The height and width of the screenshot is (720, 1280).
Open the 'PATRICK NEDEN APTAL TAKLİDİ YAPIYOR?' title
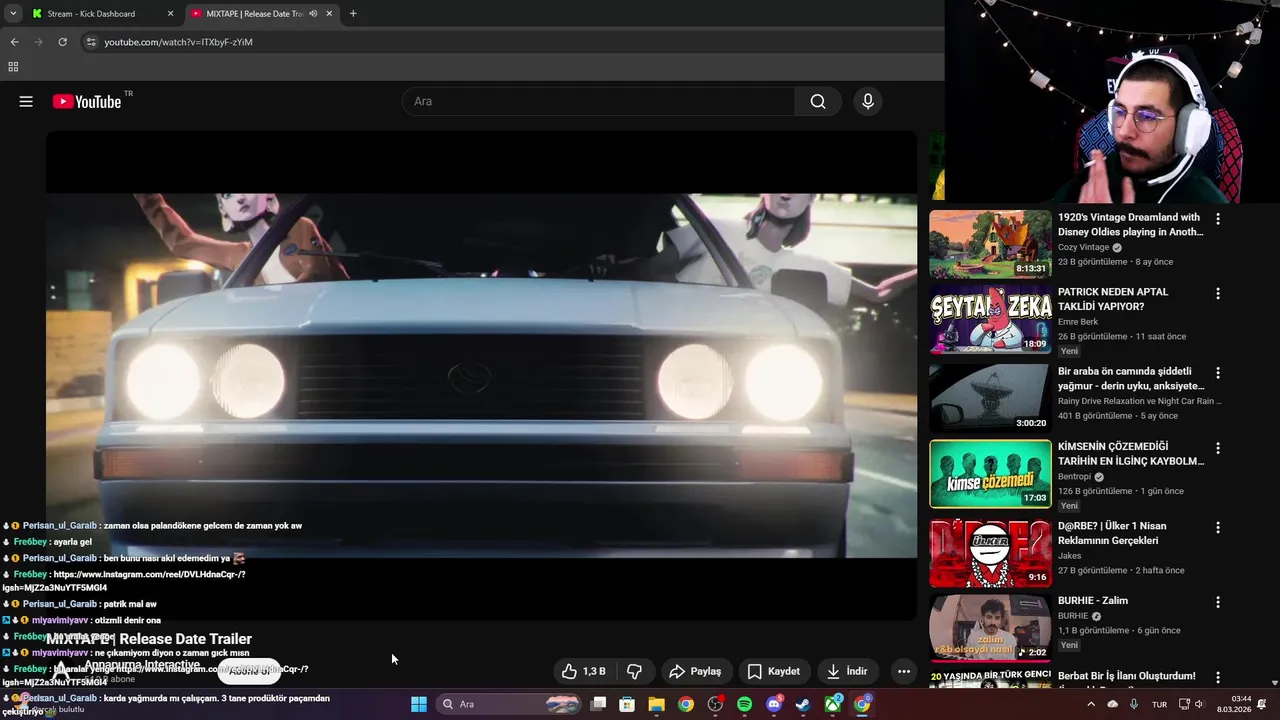1113,299
